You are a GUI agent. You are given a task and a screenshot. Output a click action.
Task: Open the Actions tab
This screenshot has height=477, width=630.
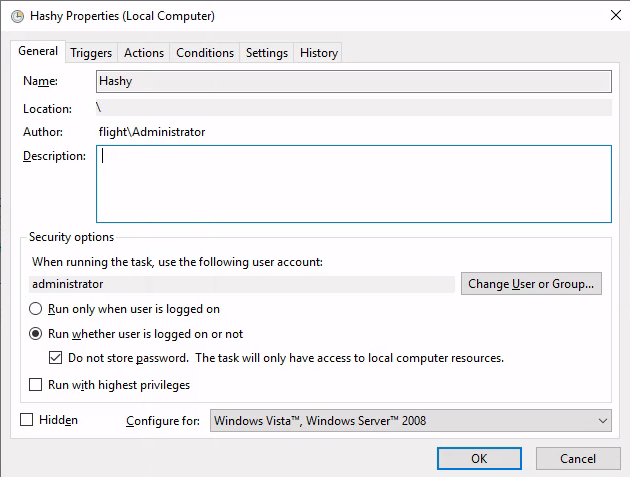point(144,53)
